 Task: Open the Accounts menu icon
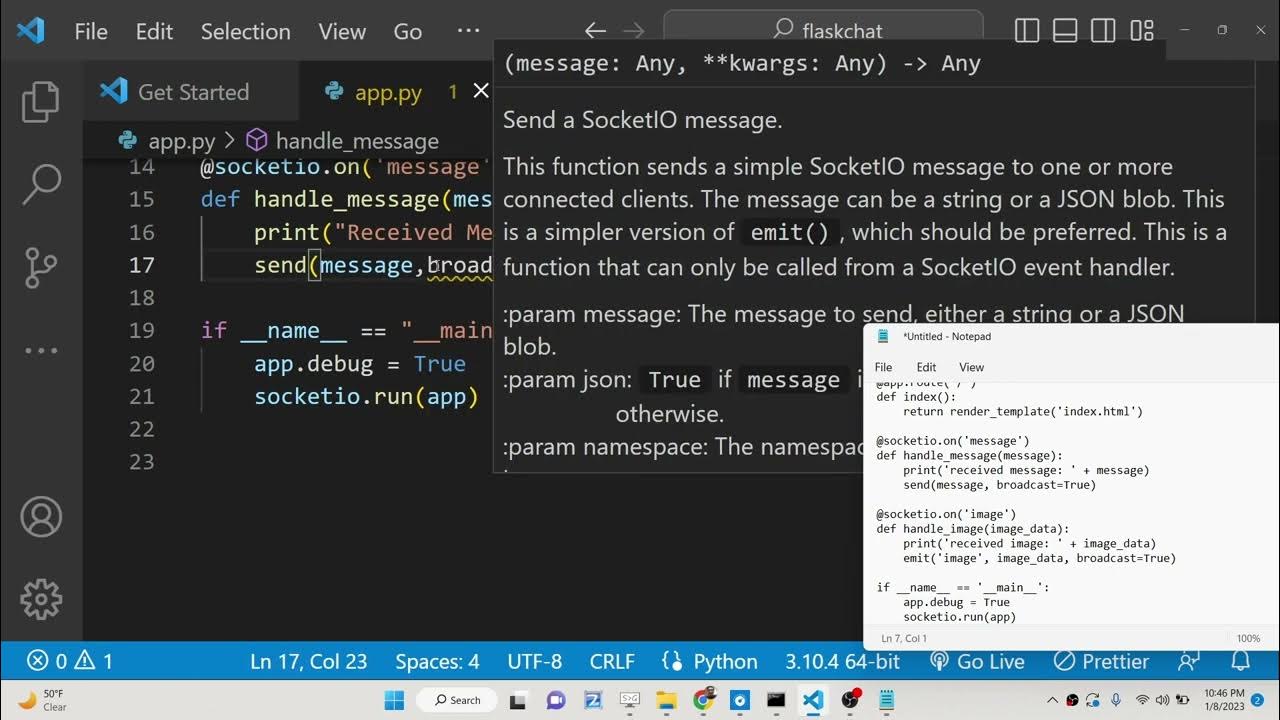[41, 517]
